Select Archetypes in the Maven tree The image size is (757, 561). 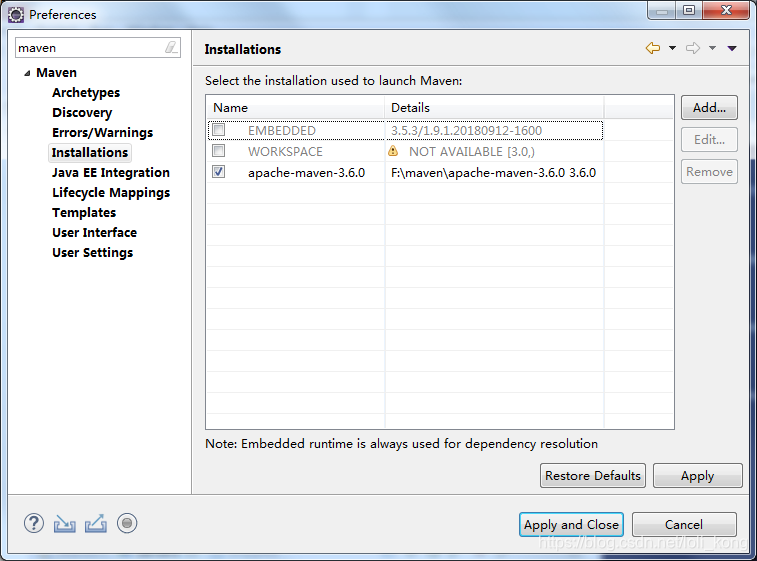click(86, 93)
